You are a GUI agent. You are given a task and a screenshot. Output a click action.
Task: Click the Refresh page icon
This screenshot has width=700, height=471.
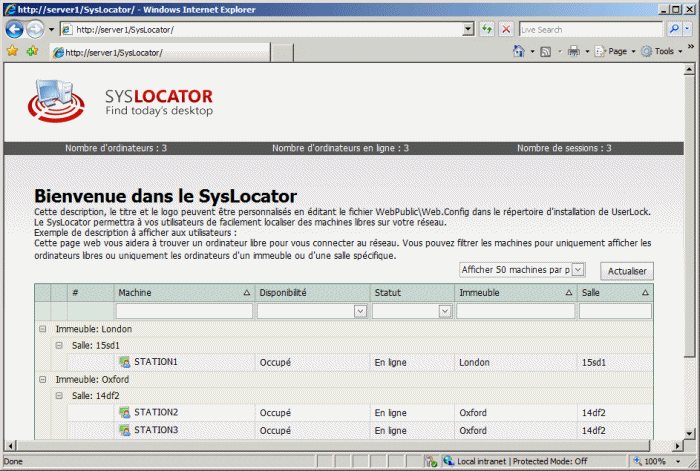click(487, 29)
